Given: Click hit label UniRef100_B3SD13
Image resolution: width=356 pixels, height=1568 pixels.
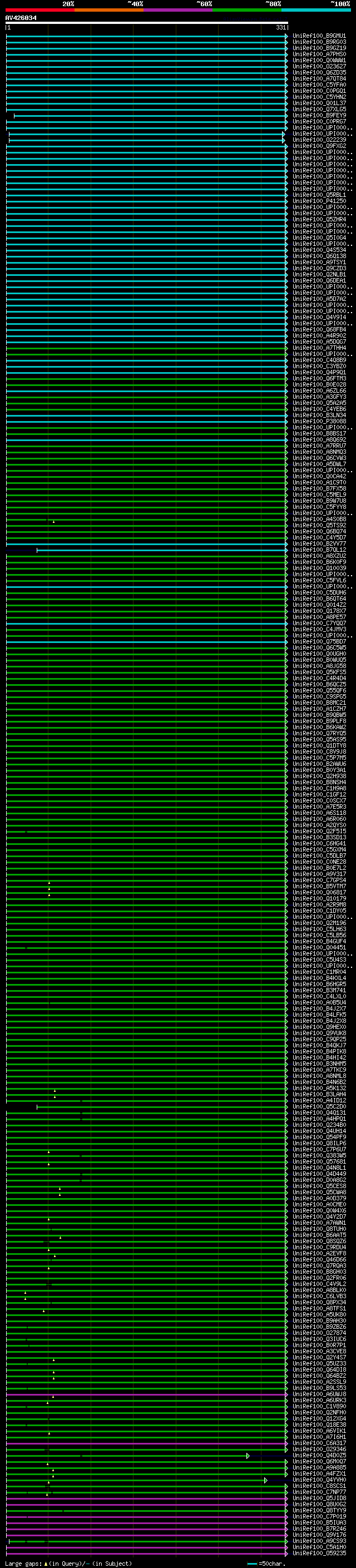Looking at the screenshot, I should 319,837.
